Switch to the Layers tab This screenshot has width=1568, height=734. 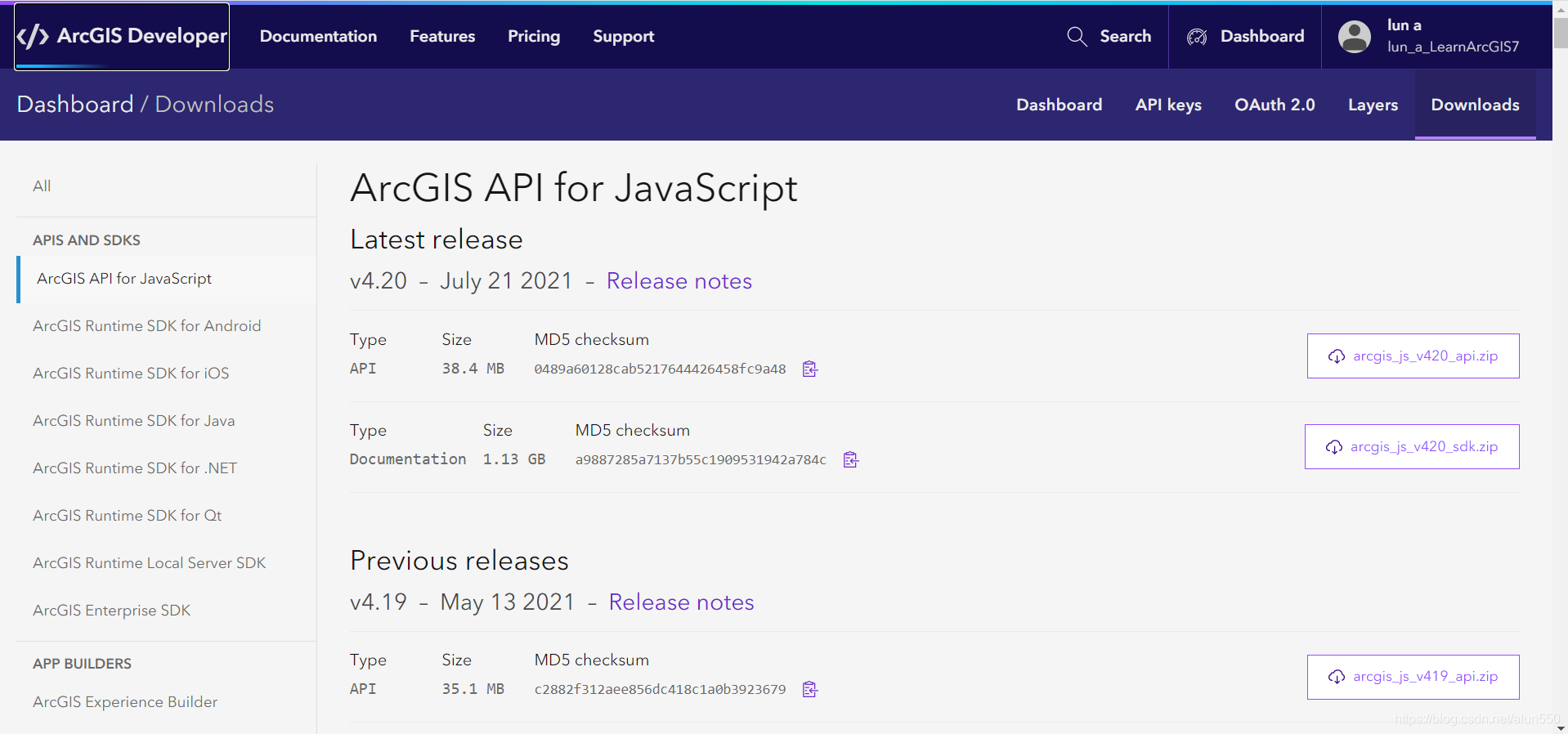[1373, 105]
